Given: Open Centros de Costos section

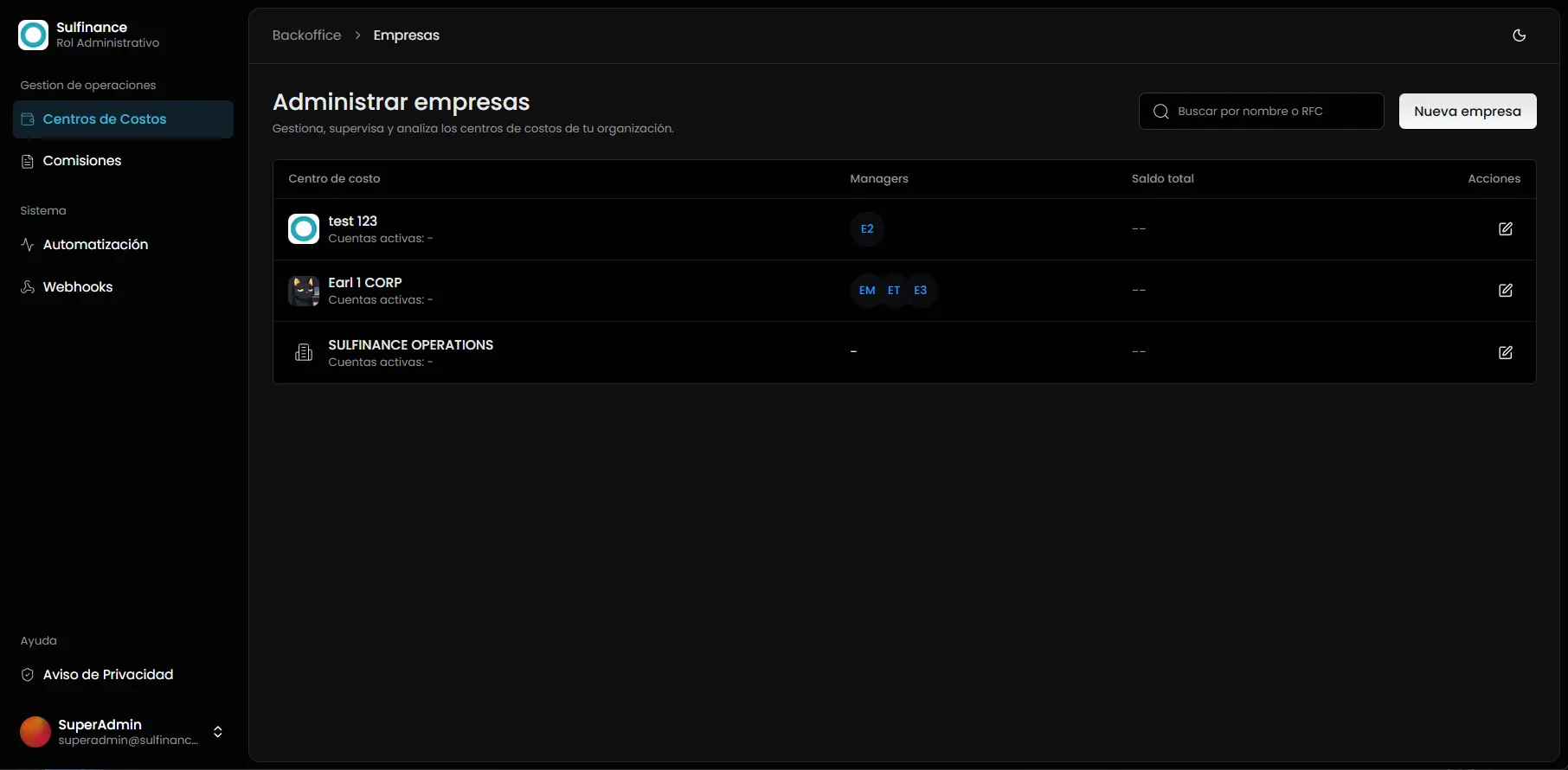Looking at the screenshot, I should [x=123, y=119].
